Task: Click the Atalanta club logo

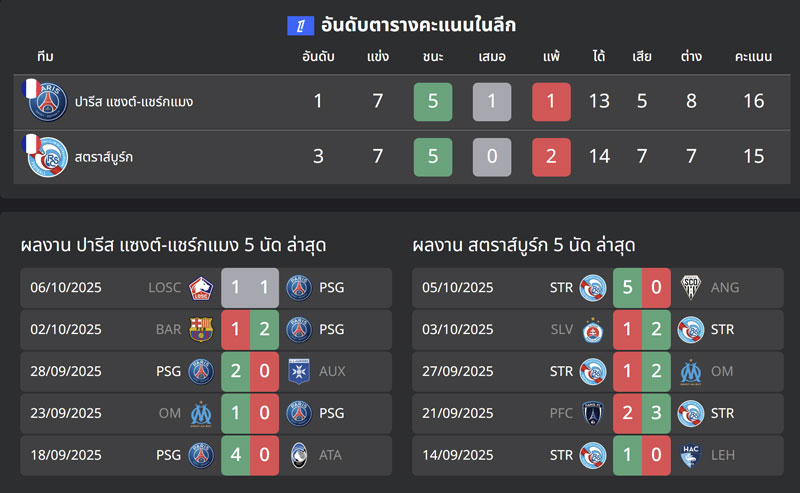Action: 300,455
